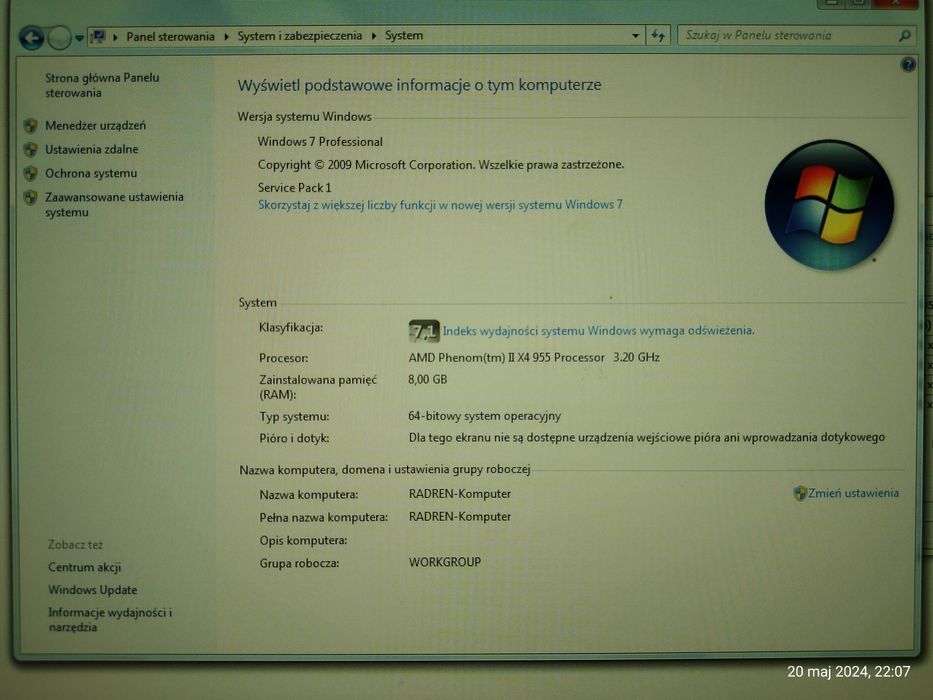Open recent pages dropdown arrow beside Forward
Viewport: 933px width, 700px height.
(x=79, y=39)
